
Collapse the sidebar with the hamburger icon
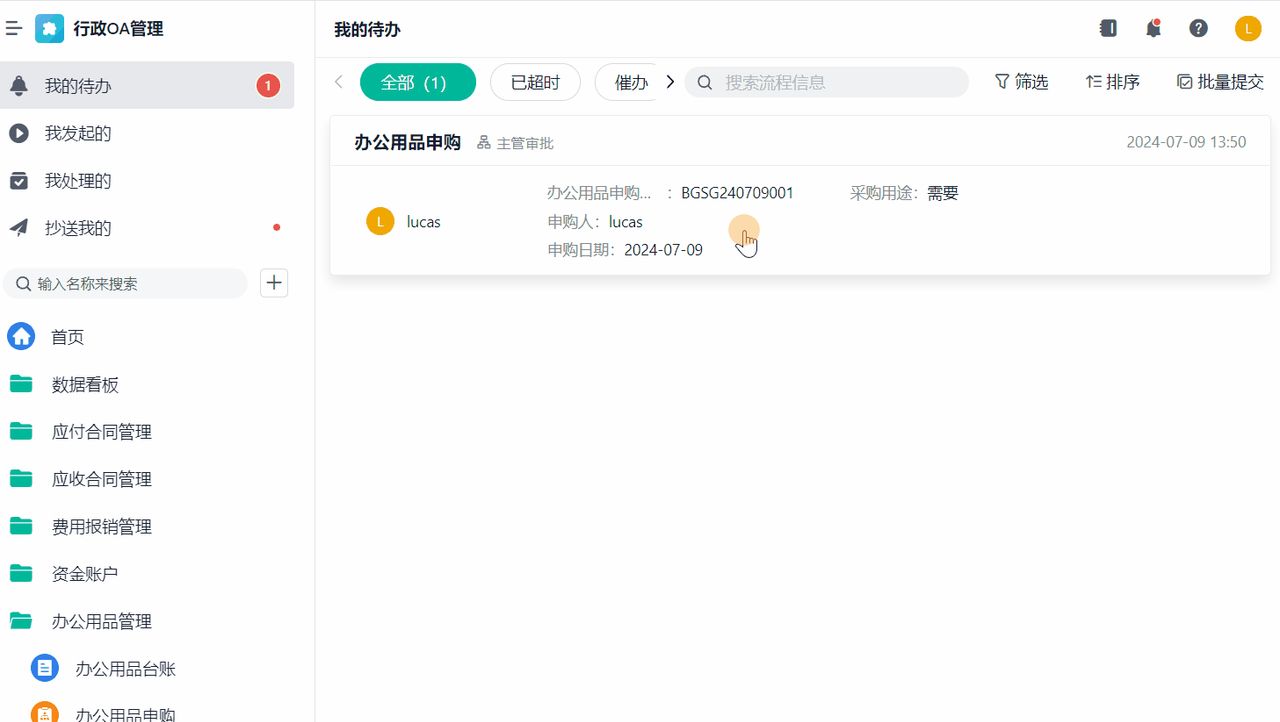click(14, 28)
